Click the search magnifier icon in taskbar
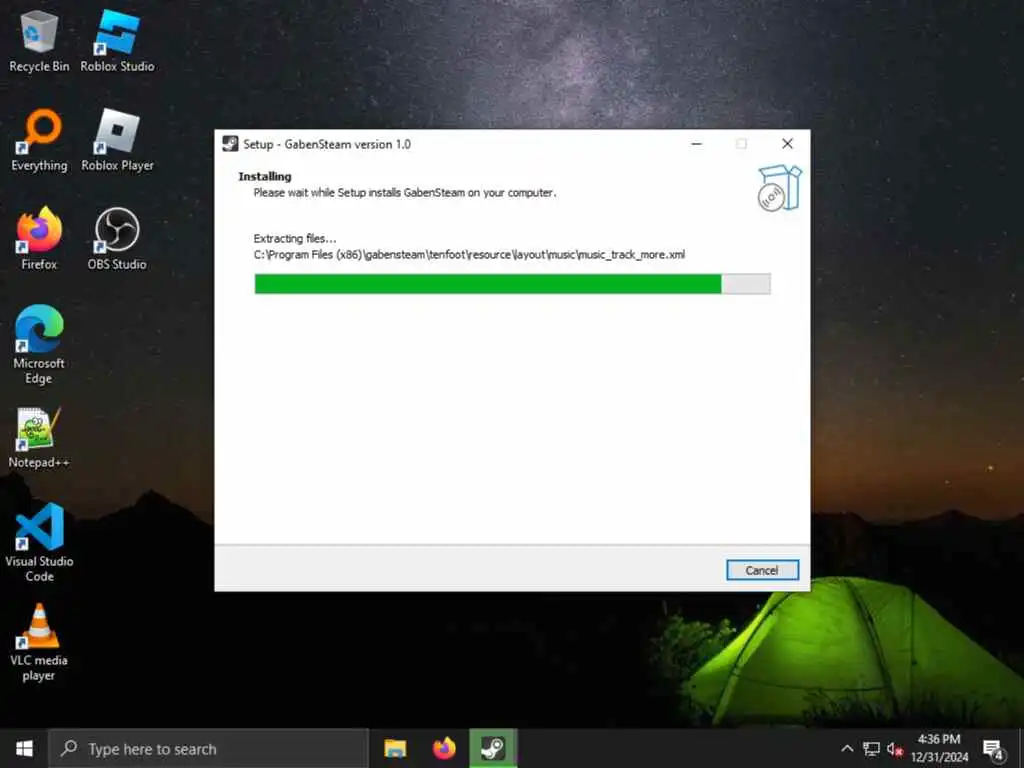 69,748
